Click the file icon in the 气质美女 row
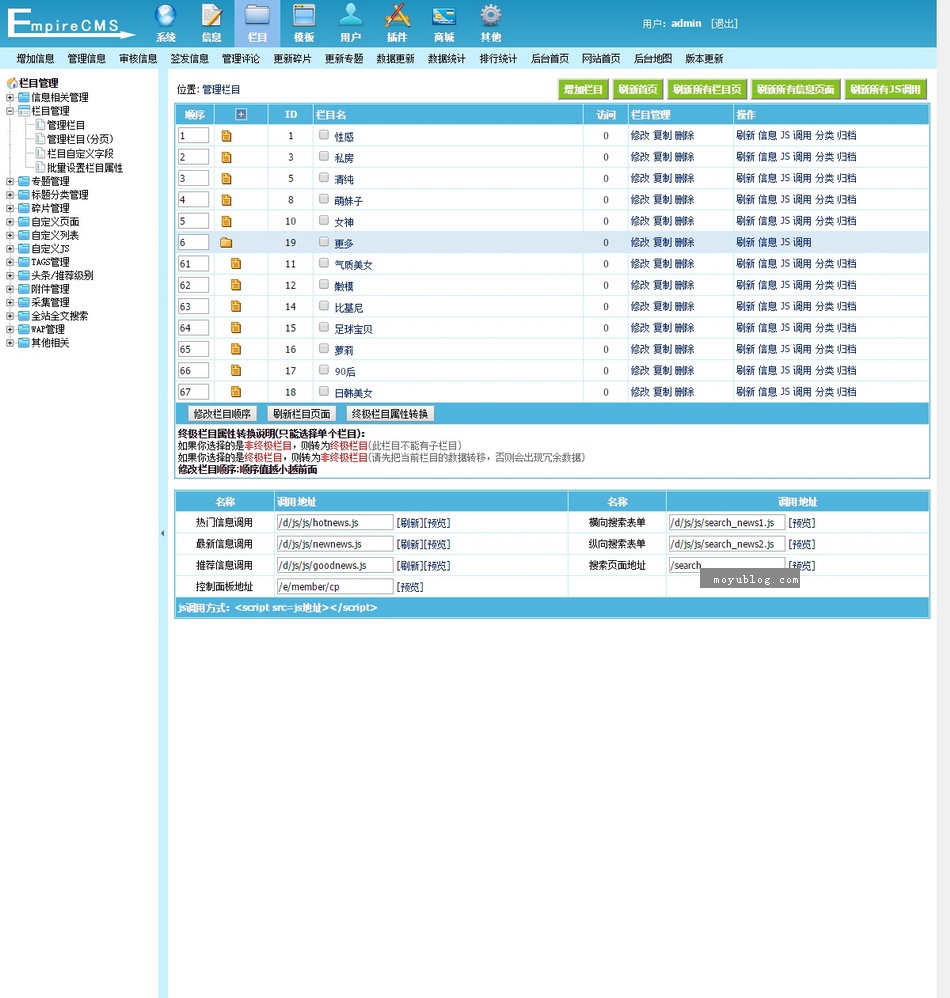Image resolution: width=950 pixels, height=998 pixels. point(236,264)
